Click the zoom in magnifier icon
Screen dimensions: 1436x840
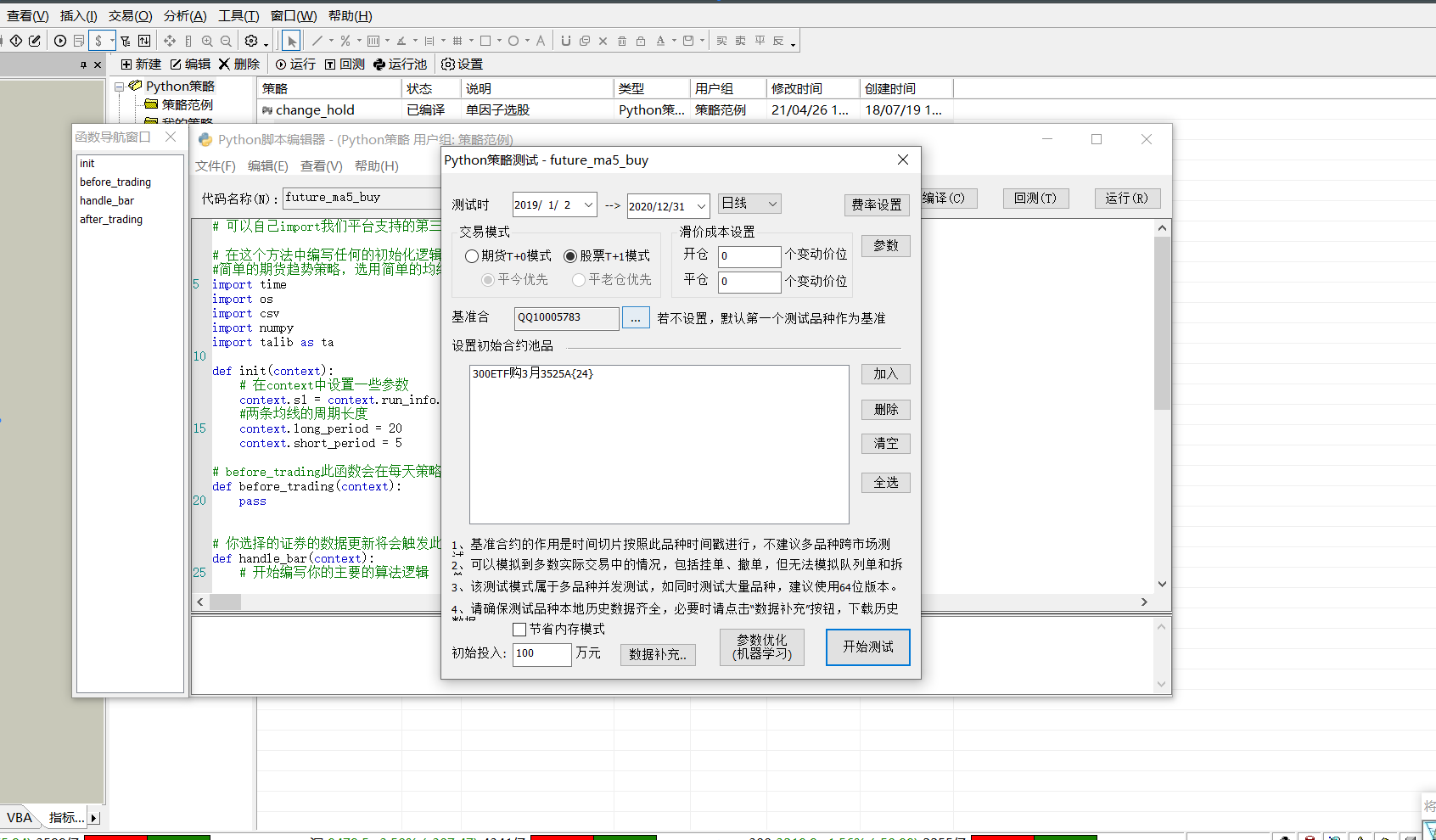[x=207, y=41]
